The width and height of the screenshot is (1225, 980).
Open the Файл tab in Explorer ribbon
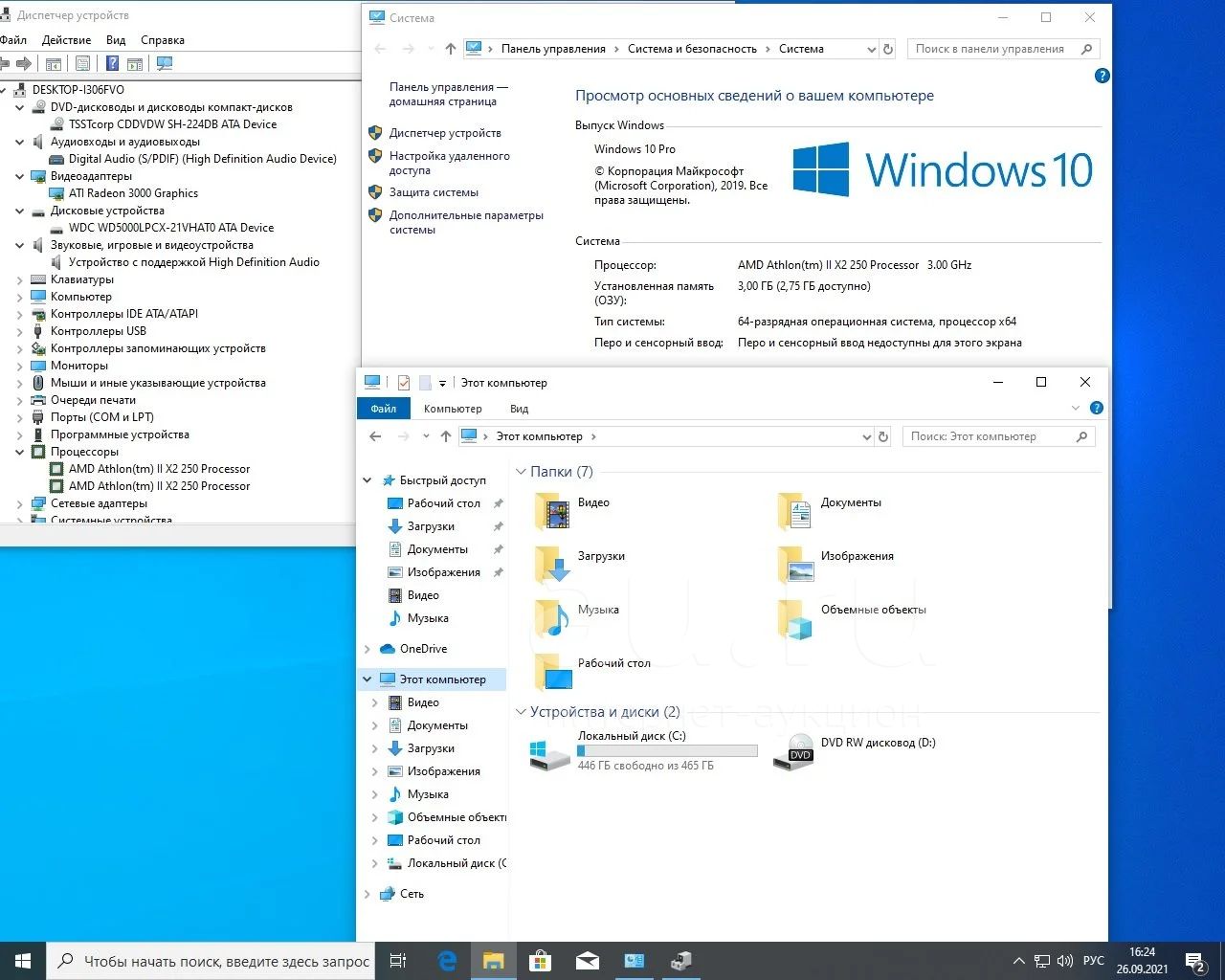tap(384, 409)
